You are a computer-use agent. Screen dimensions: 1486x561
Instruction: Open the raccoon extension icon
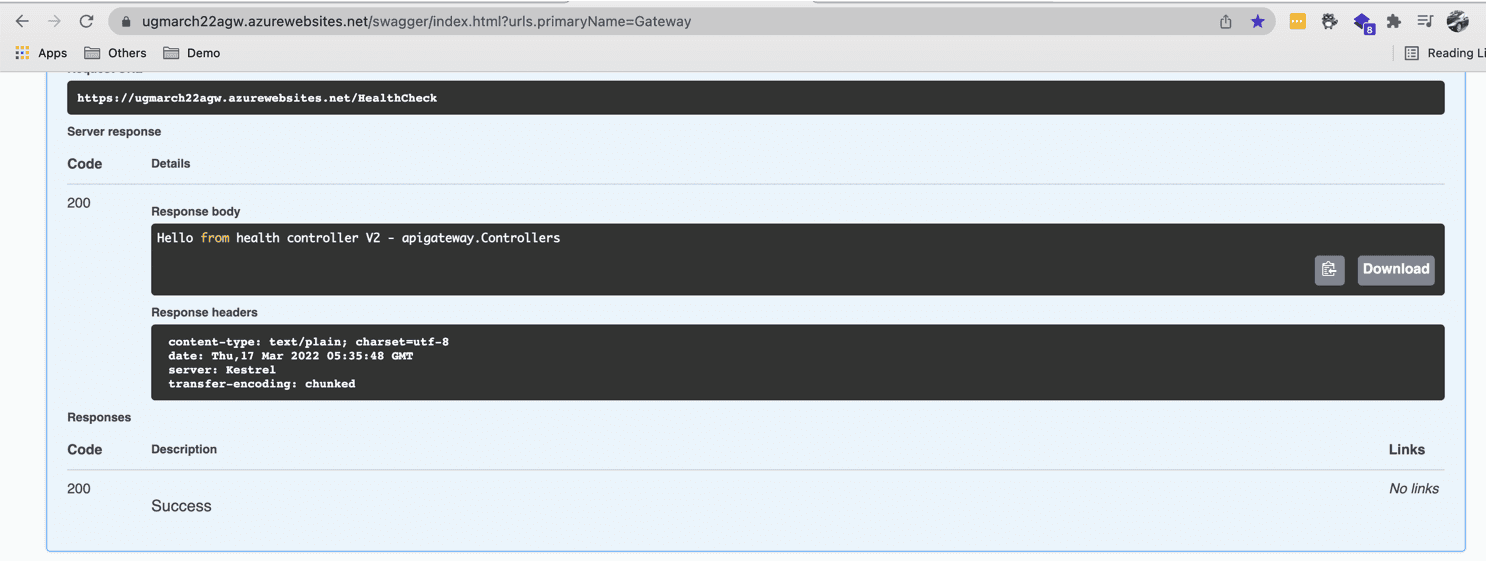tap(1329, 21)
